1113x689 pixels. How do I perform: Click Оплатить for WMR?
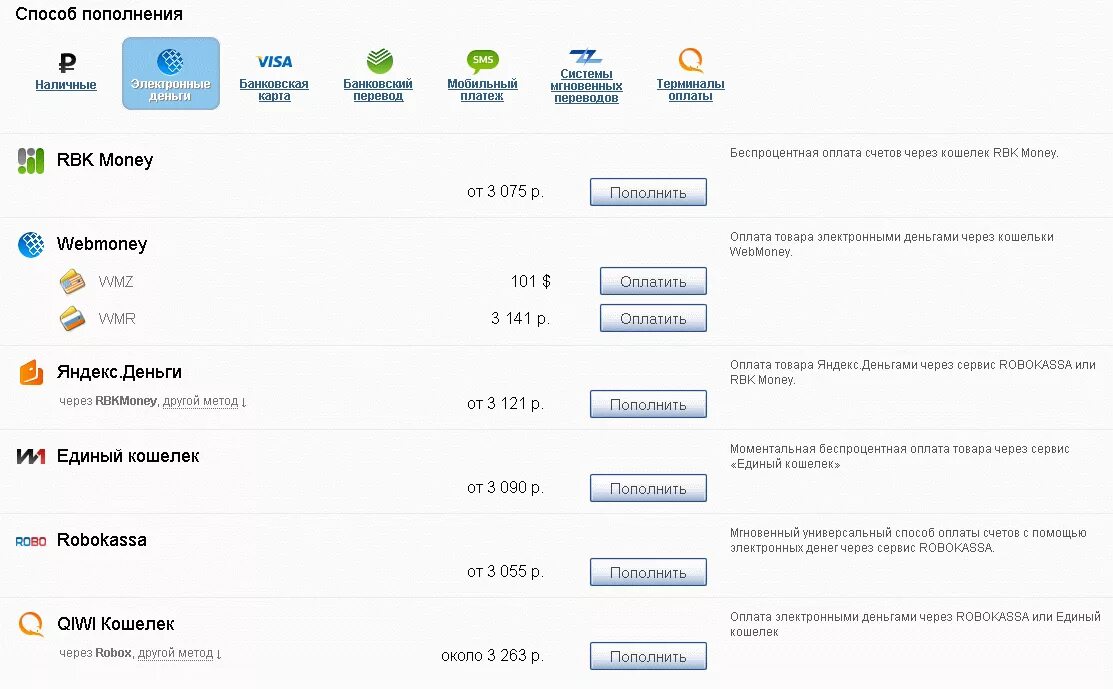point(653,319)
